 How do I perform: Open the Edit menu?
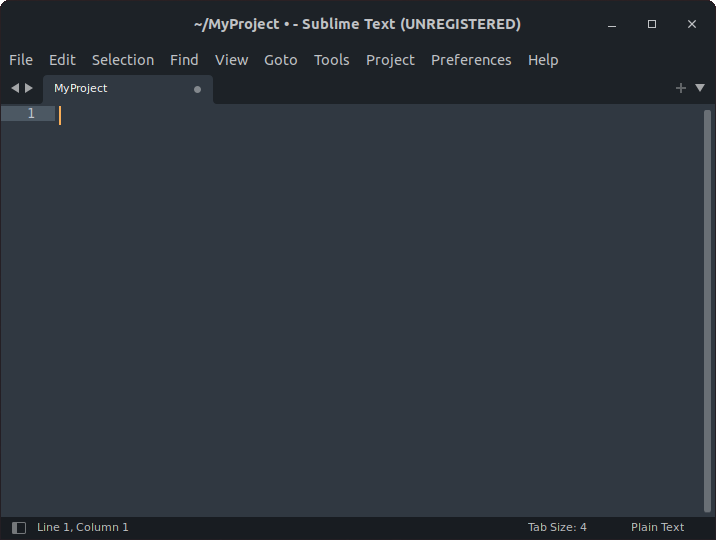62,60
